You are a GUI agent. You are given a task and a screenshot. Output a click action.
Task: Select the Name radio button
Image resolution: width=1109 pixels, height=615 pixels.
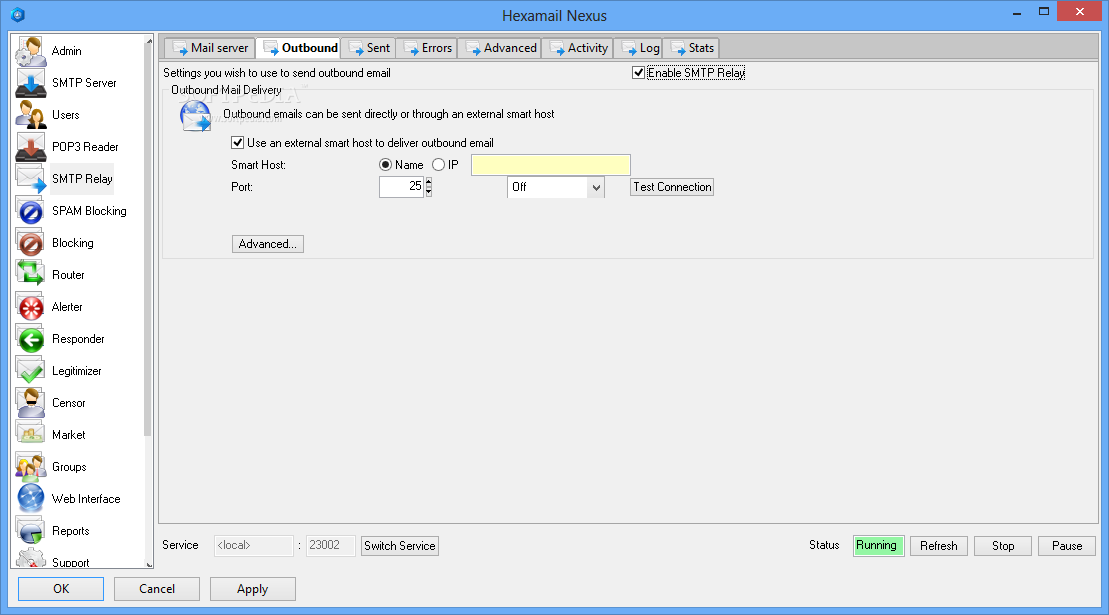pyautogui.click(x=385, y=165)
